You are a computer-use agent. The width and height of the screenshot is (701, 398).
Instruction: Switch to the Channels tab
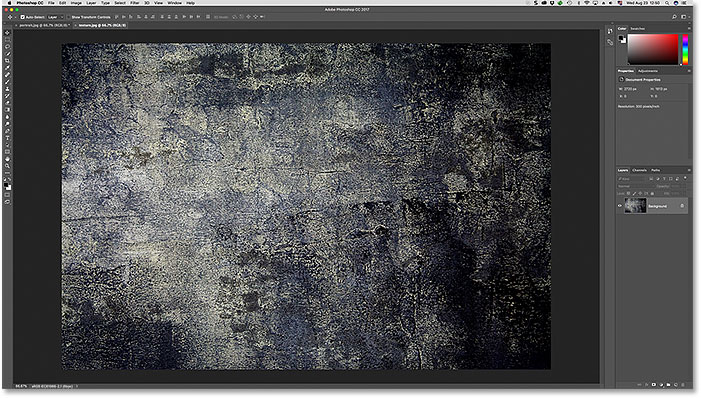pyautogui.click(x=639, y=170)
